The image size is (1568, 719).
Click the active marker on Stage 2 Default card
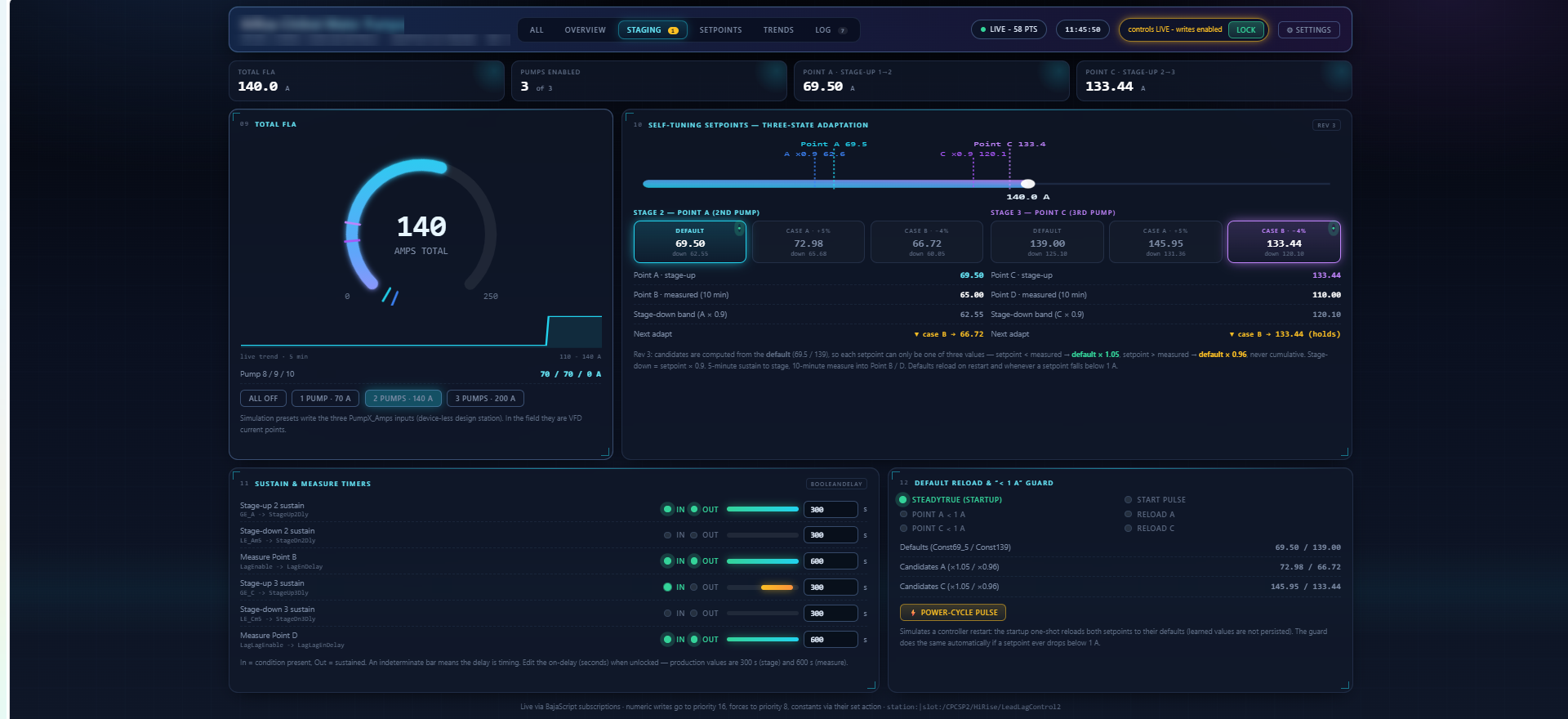[739, 229]
